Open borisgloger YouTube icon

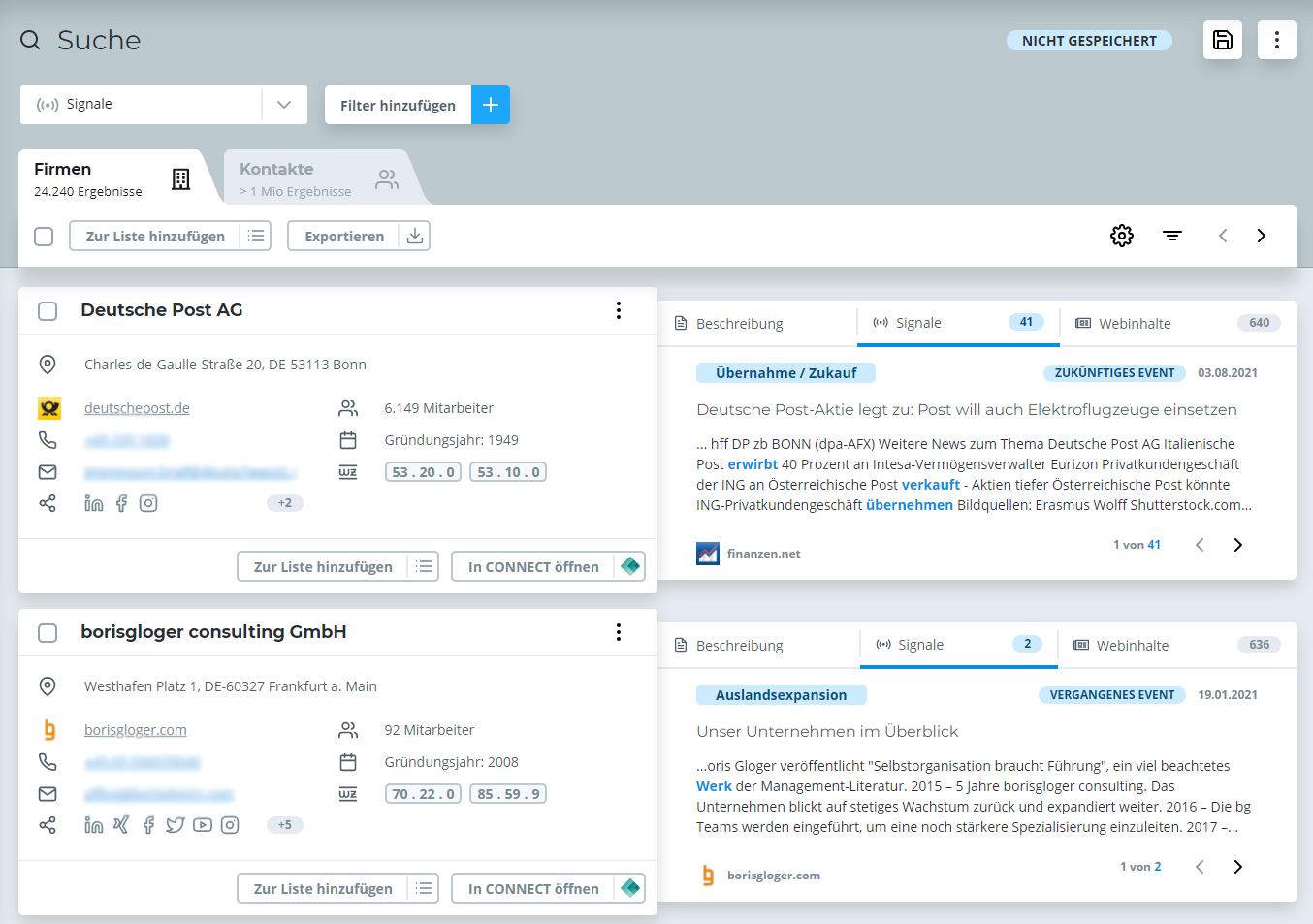(x=203, y=825)
